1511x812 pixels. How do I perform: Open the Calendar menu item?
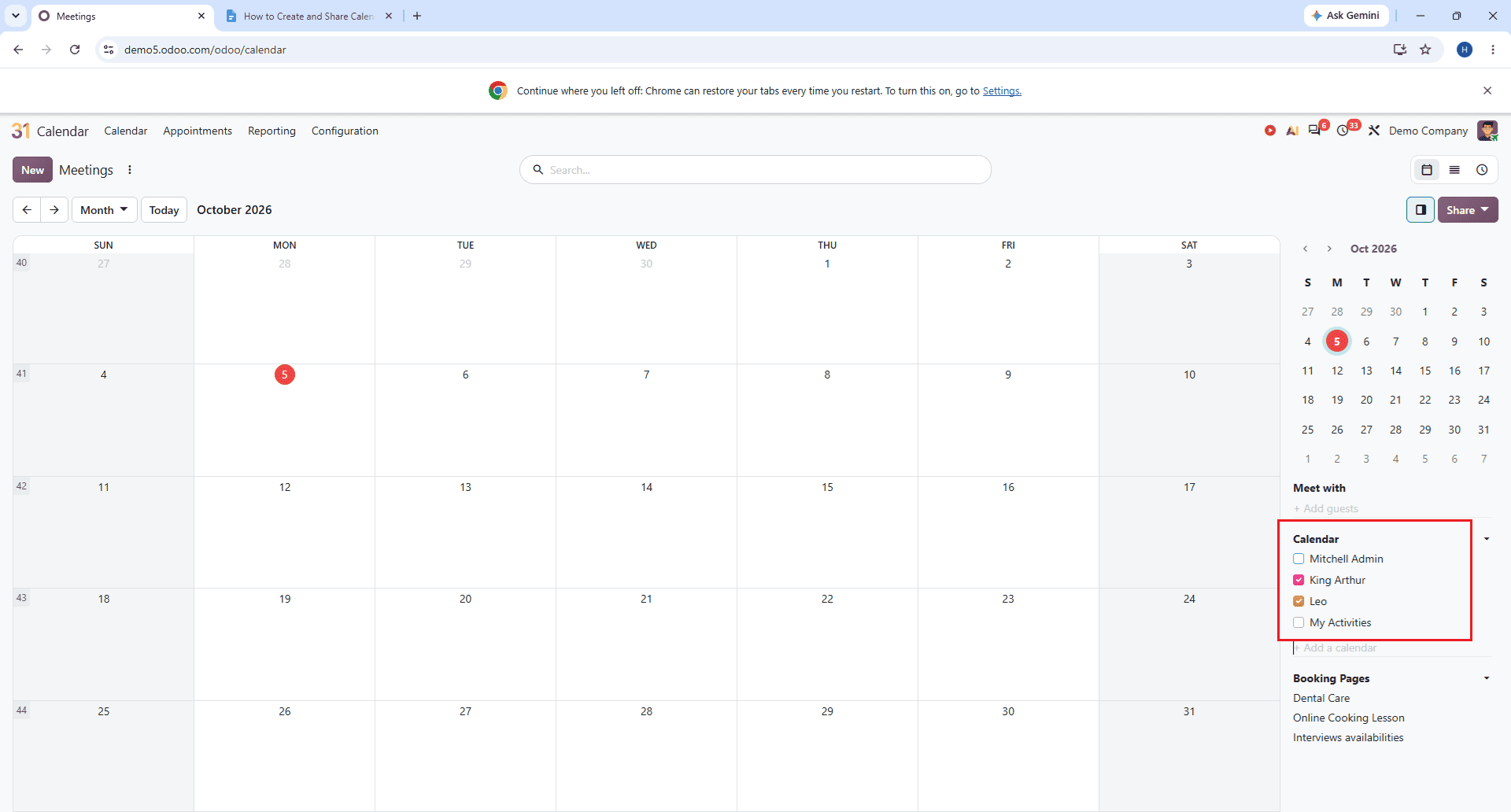[126, 131]
